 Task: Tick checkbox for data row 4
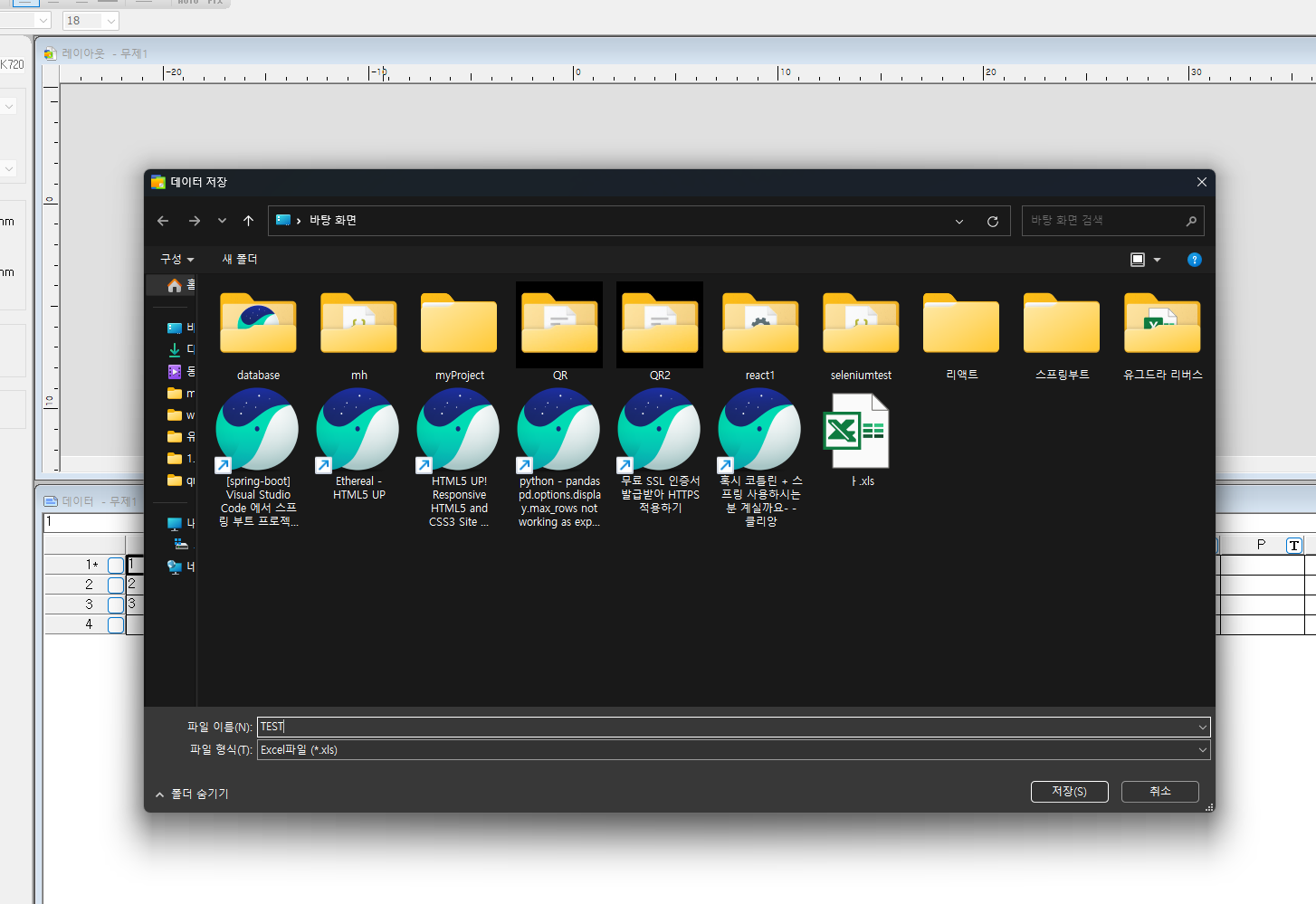[116, 625]
